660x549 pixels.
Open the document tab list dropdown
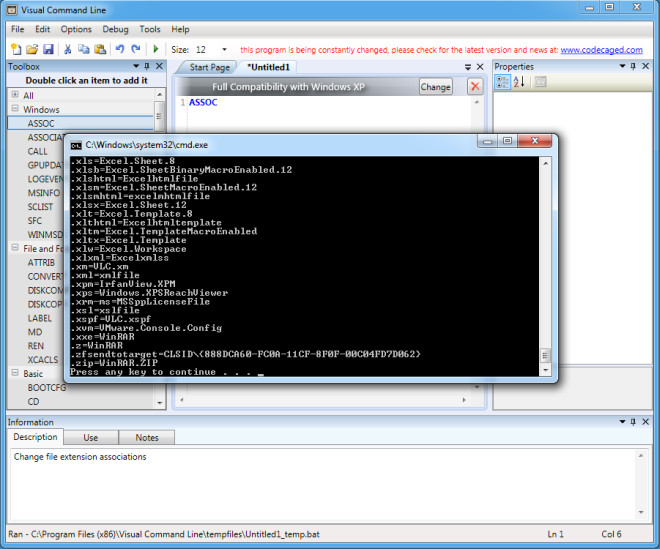tap(468, 67)
